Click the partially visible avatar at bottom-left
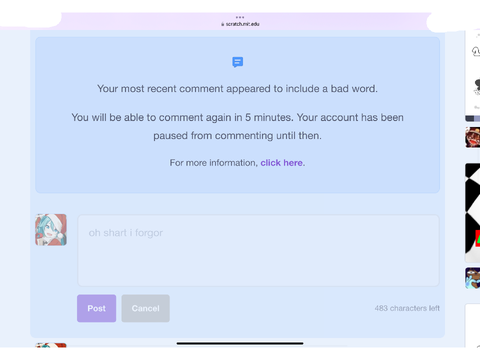Viewport: 480px width, 360px height. (x=51, y=345)
